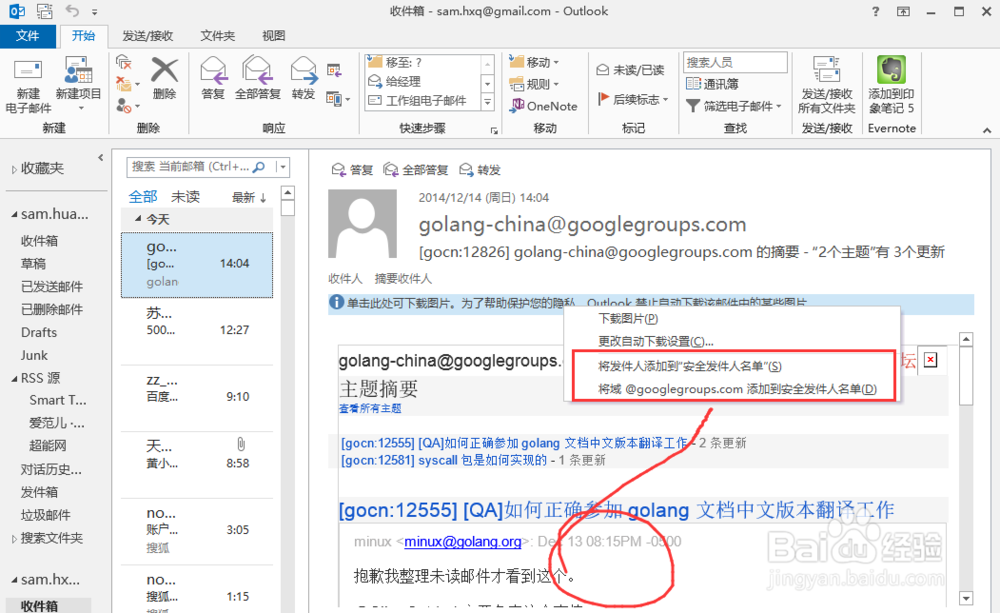This screenshot has width=1000, height=613.
Task: Switch to the 视图 ribbon tab
Action: [274, 36]
